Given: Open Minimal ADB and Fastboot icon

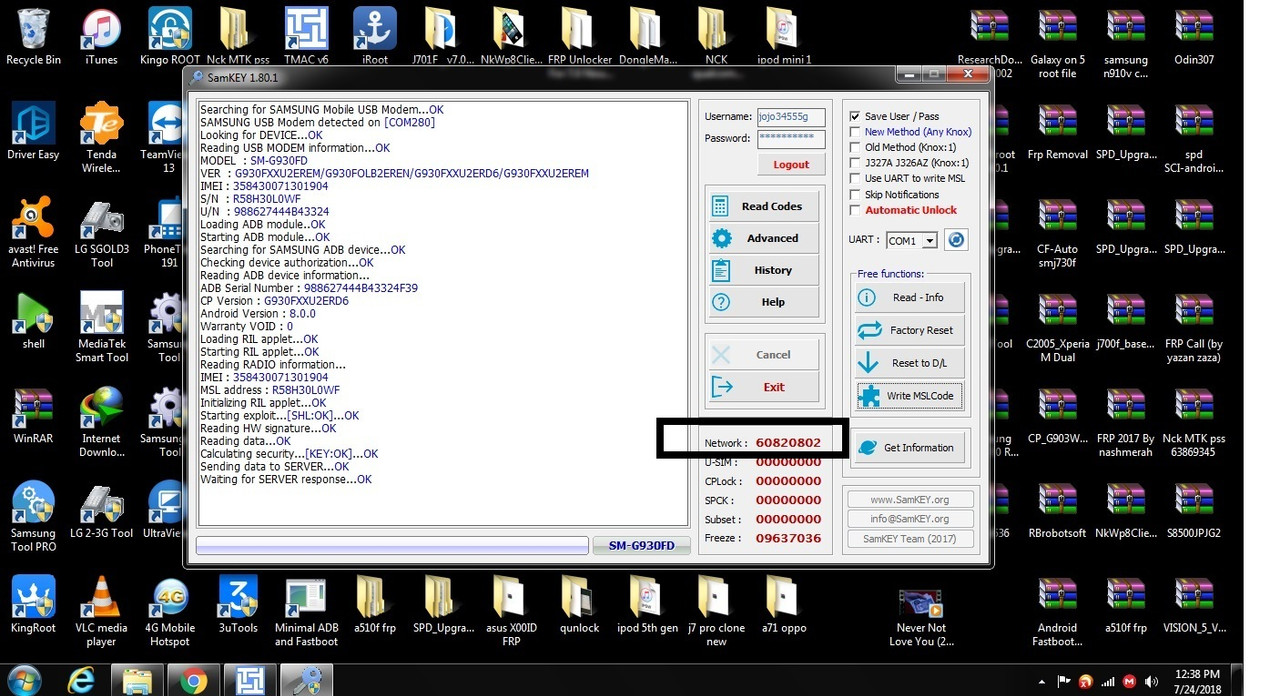Looking at the screenshot, I should [306, 610].
